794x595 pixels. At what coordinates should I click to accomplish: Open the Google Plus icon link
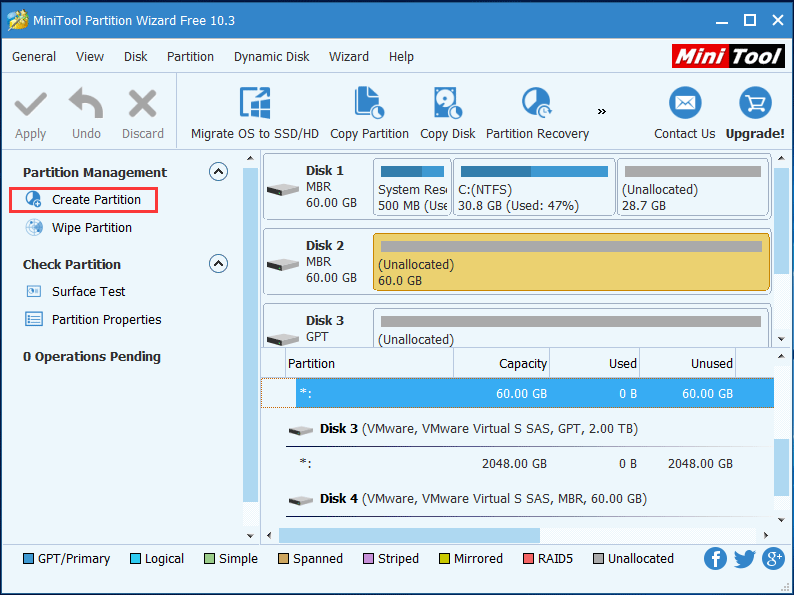[x=773, y=559]
